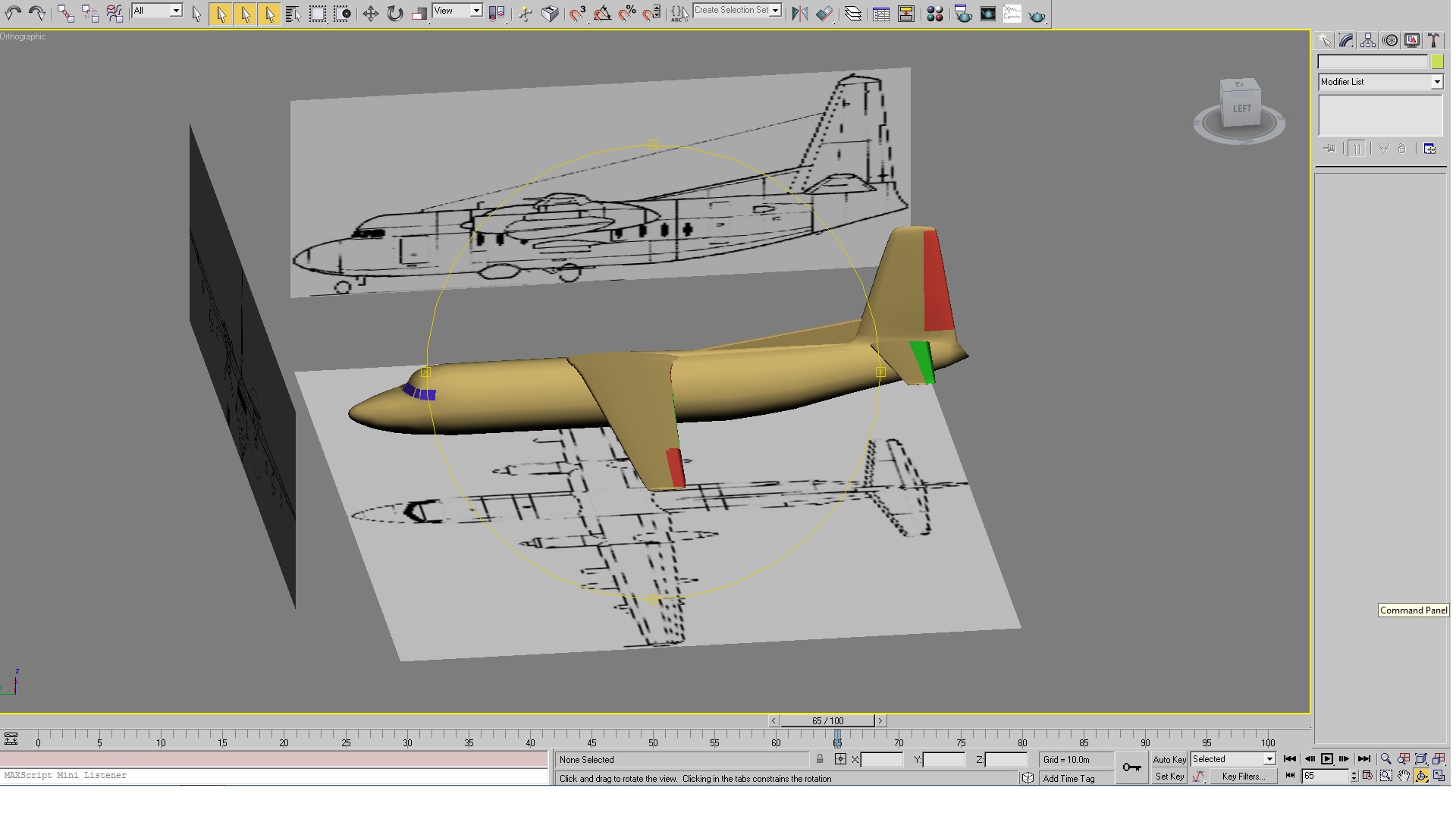Click the Redo arrow icon
The image size is (1456, 819).
(x=36, y=13)
